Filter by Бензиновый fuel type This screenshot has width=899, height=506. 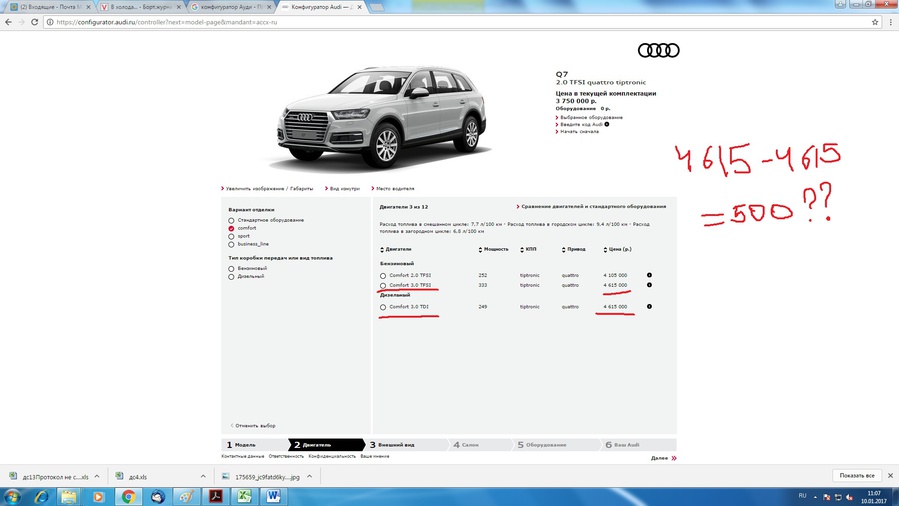[x=231, y=269]
